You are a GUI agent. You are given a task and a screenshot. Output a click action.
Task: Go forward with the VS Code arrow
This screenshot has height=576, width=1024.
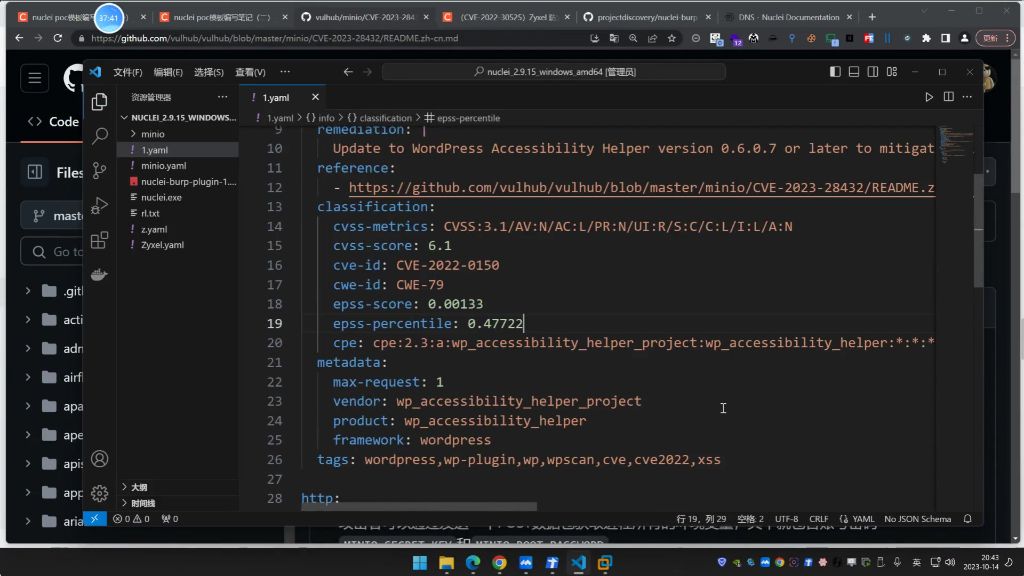click(x=367, y=72)
